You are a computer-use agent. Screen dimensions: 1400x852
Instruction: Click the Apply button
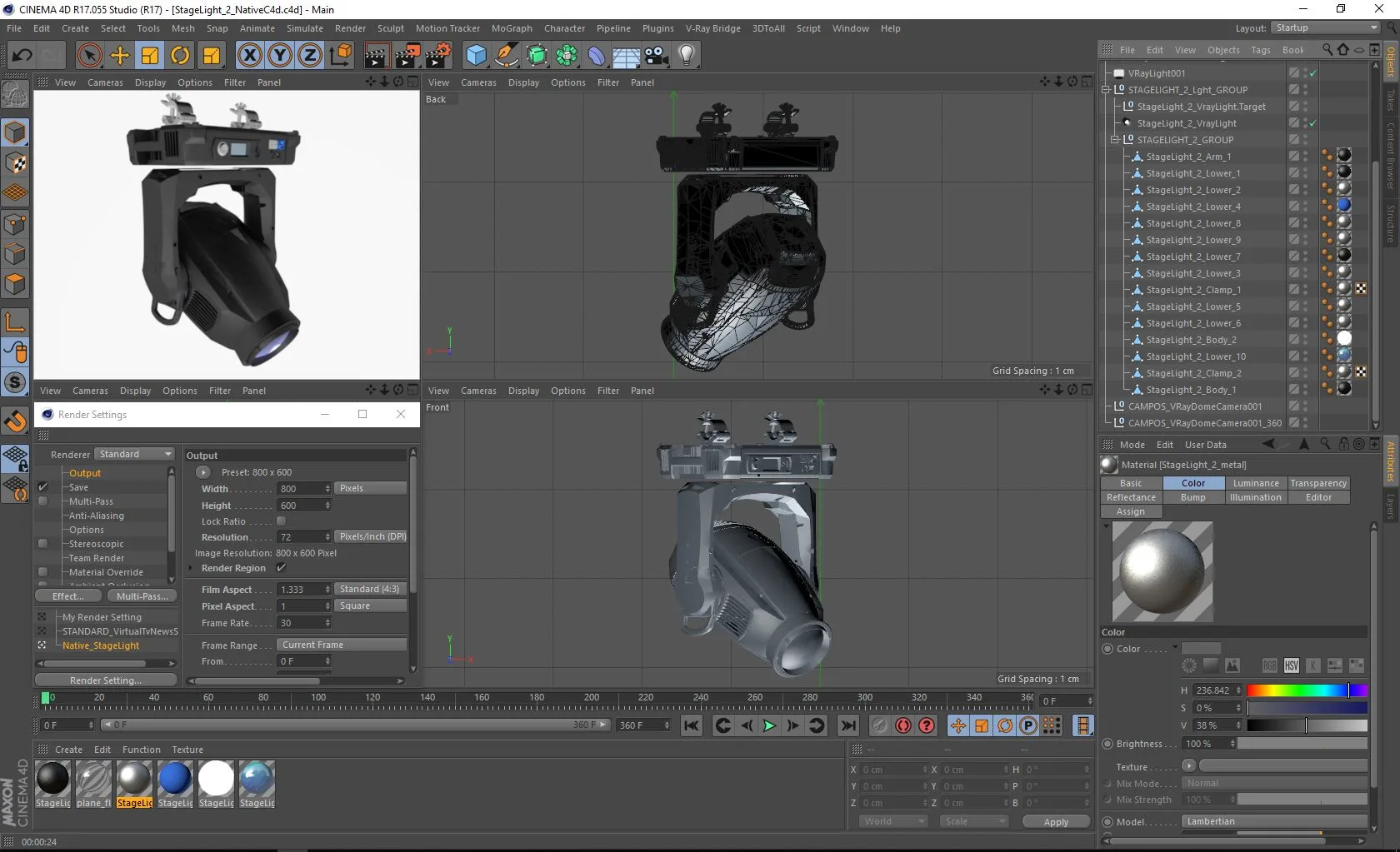(x=1055, y=821)
